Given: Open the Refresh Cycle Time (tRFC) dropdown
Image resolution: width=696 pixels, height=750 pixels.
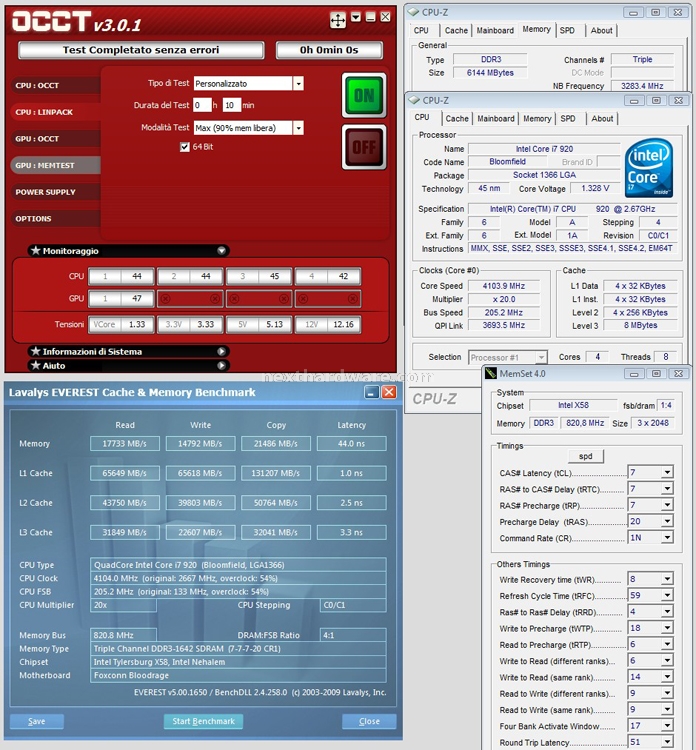Looking at the screenshot, I should coord(667,596).
